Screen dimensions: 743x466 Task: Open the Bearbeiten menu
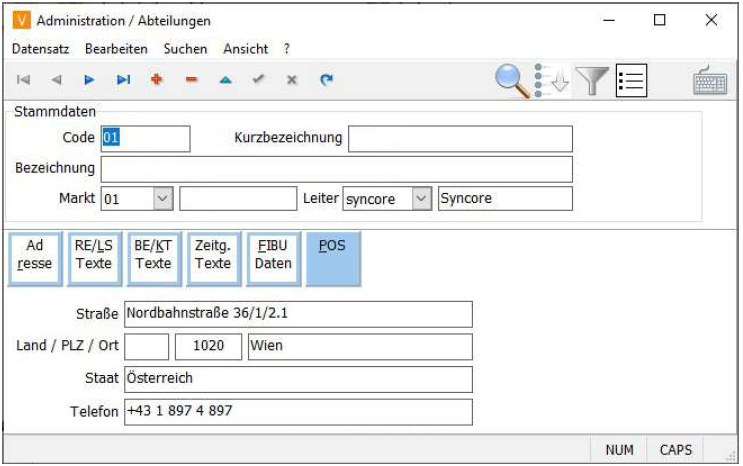click(x=116, y=49)
